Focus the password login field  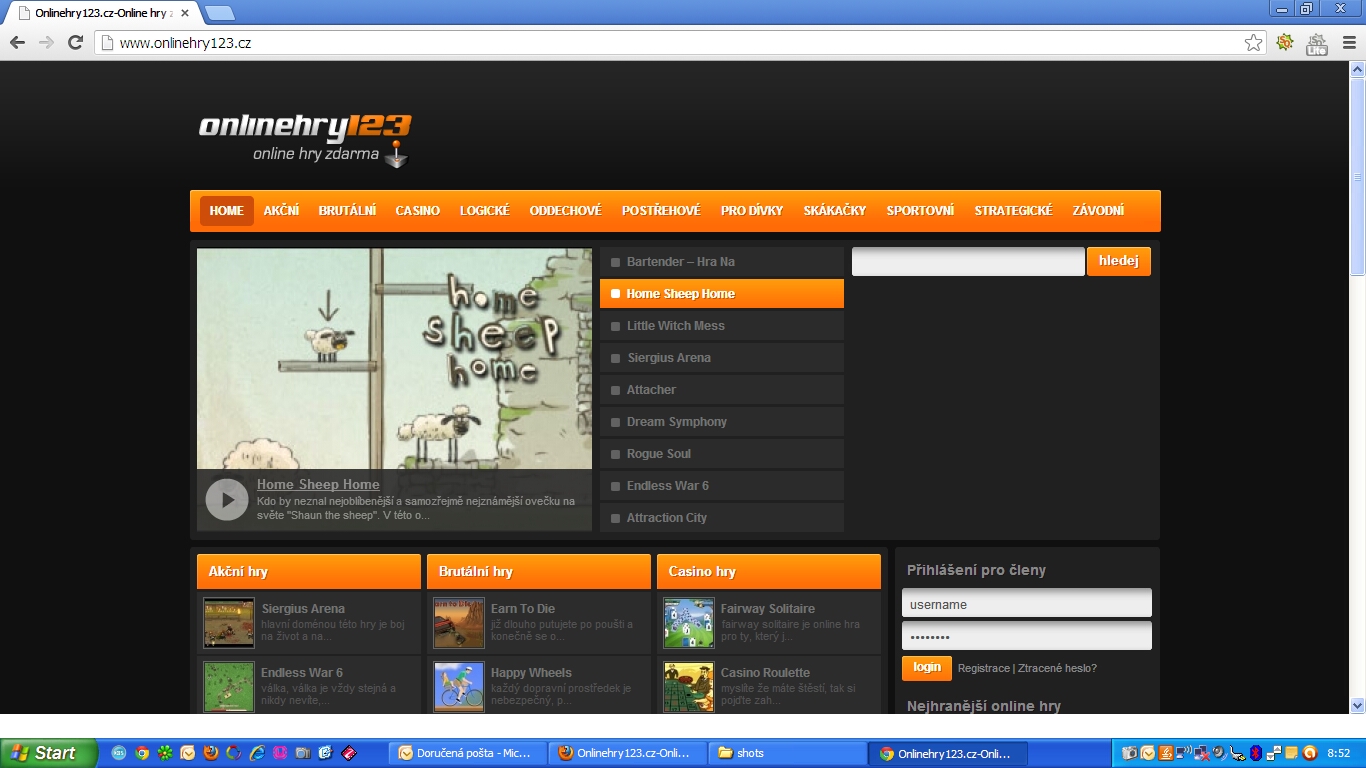pos(1027,636)
